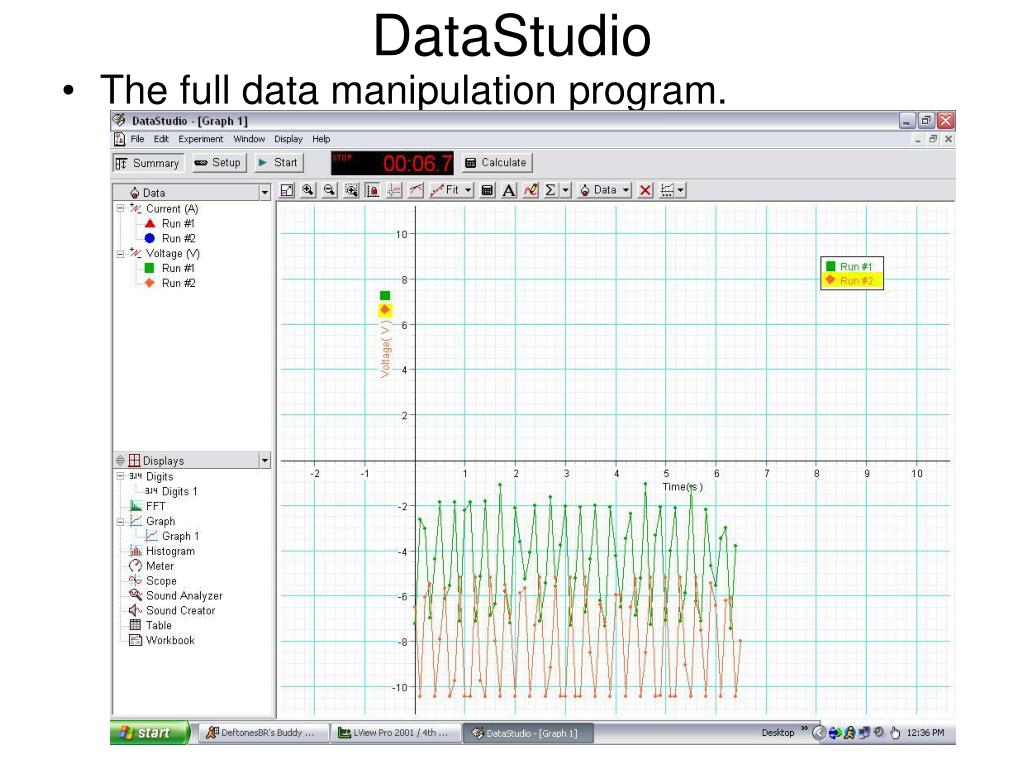Open the Fit curve dropdown
The image size is (1024, 768).
[451, 190]
